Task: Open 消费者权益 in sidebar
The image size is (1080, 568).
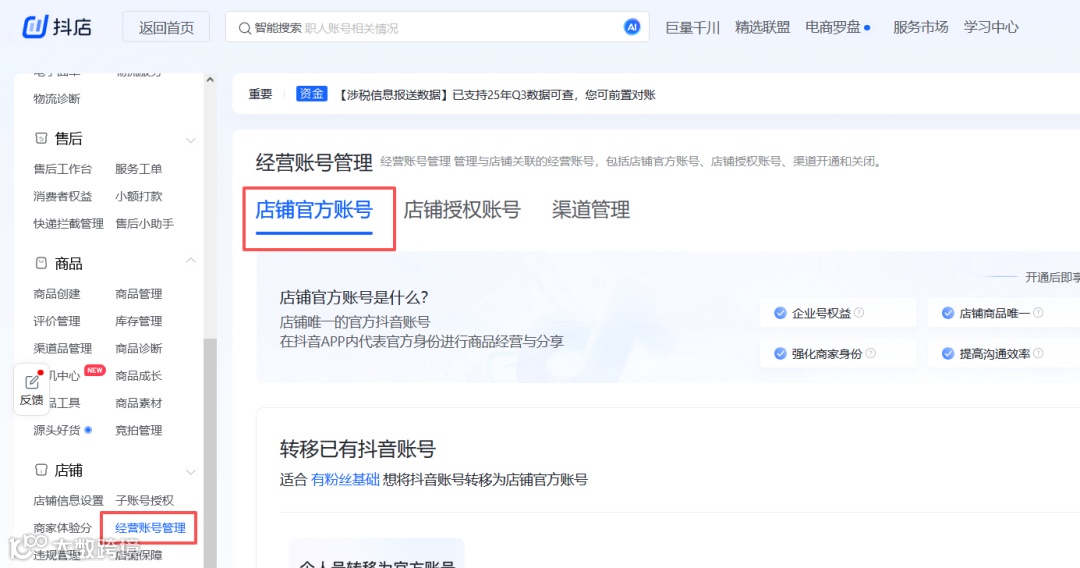Action: coord(63,196)
